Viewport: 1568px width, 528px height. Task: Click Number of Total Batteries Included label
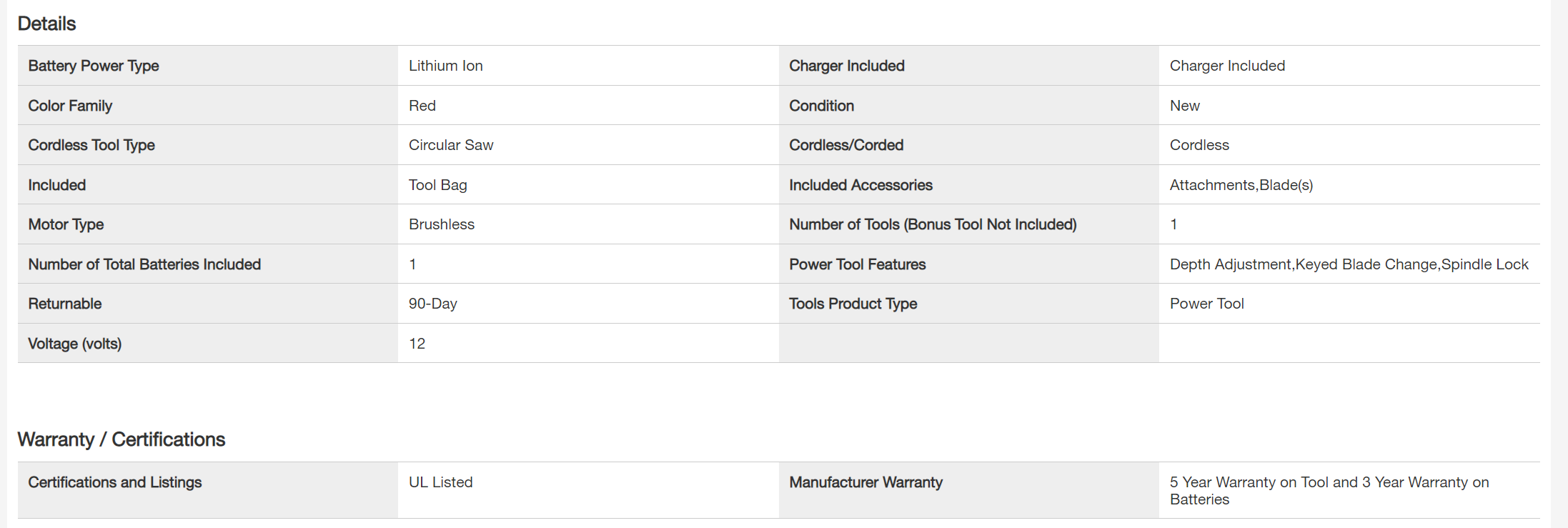(144, 264)
